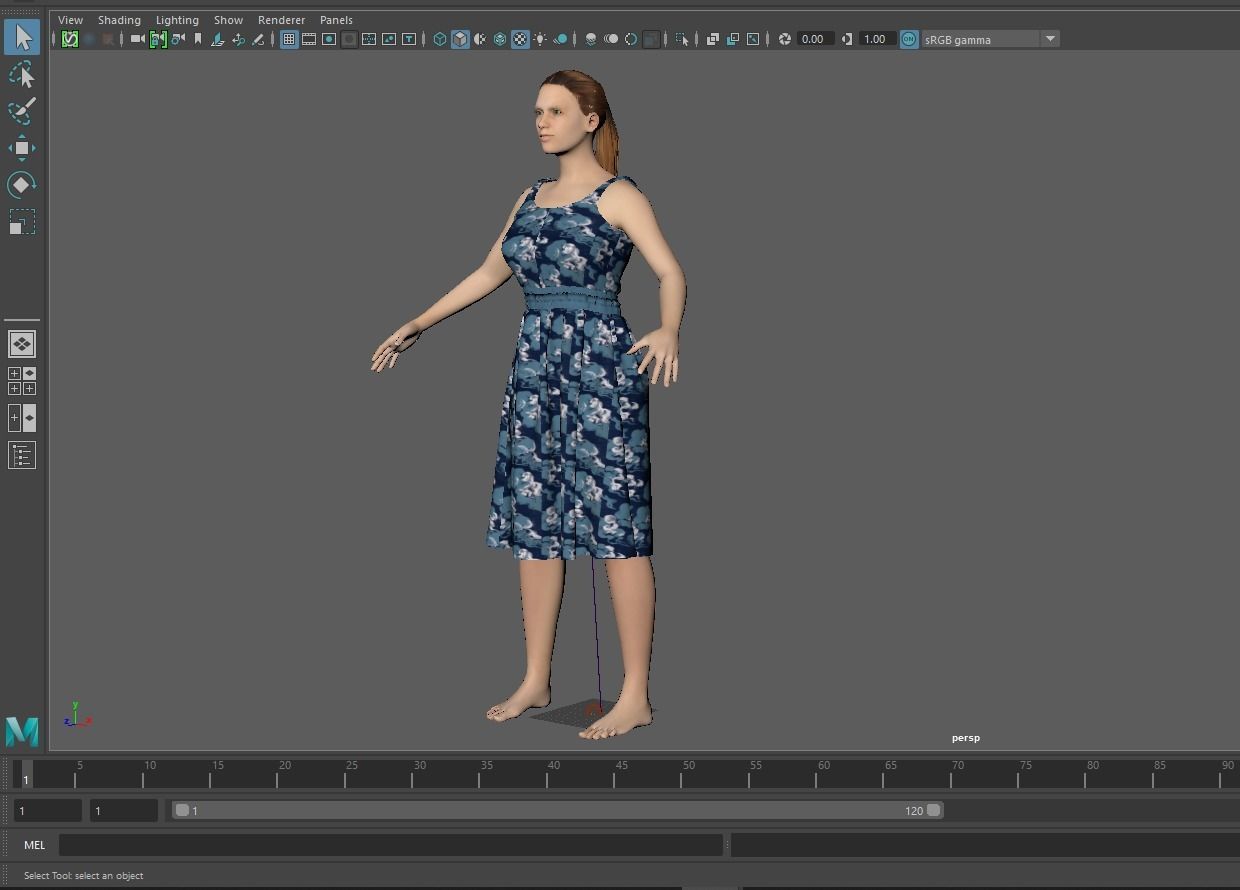Image resolution: width=1240 pixels, height=890 pixels.
Task: Toggle the Lock Camera icon
Action: pyautogui.click(x=158, y=39)
